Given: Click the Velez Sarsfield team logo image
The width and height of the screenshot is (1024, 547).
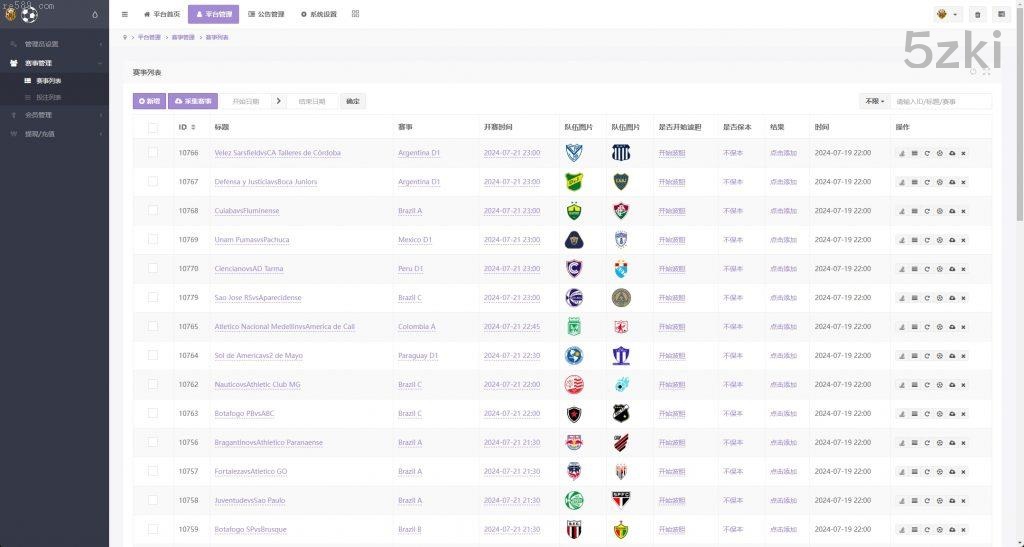Looking at the screenshot, I should tap(574, 153).
